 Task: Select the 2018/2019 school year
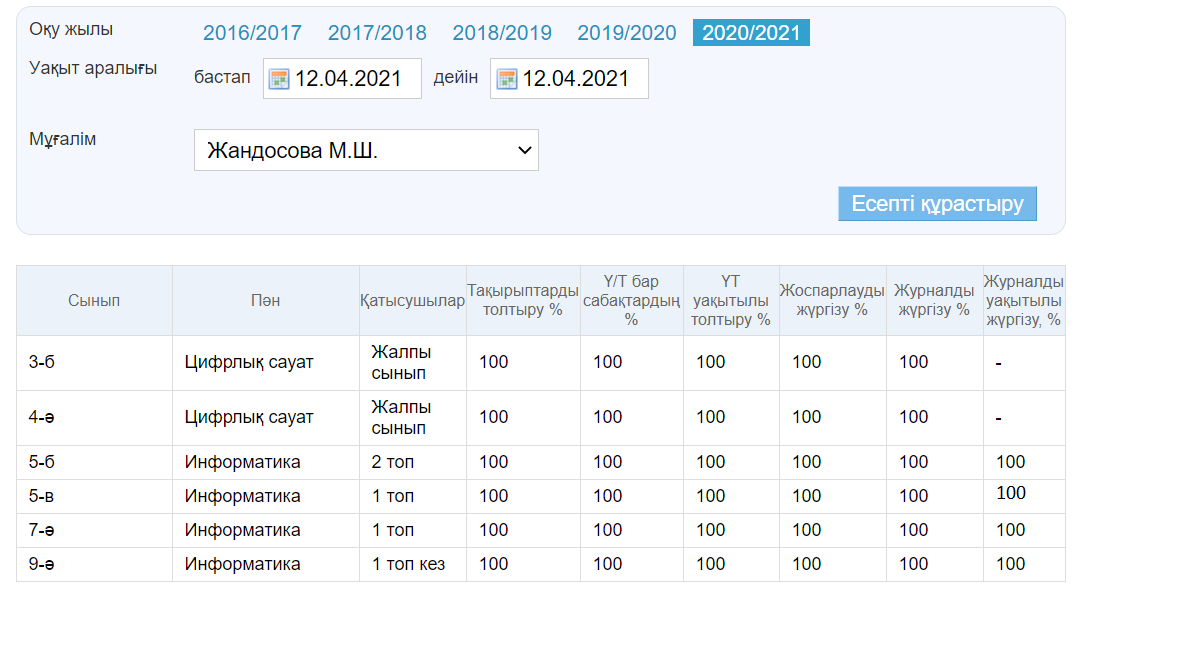tap(502, 33)
